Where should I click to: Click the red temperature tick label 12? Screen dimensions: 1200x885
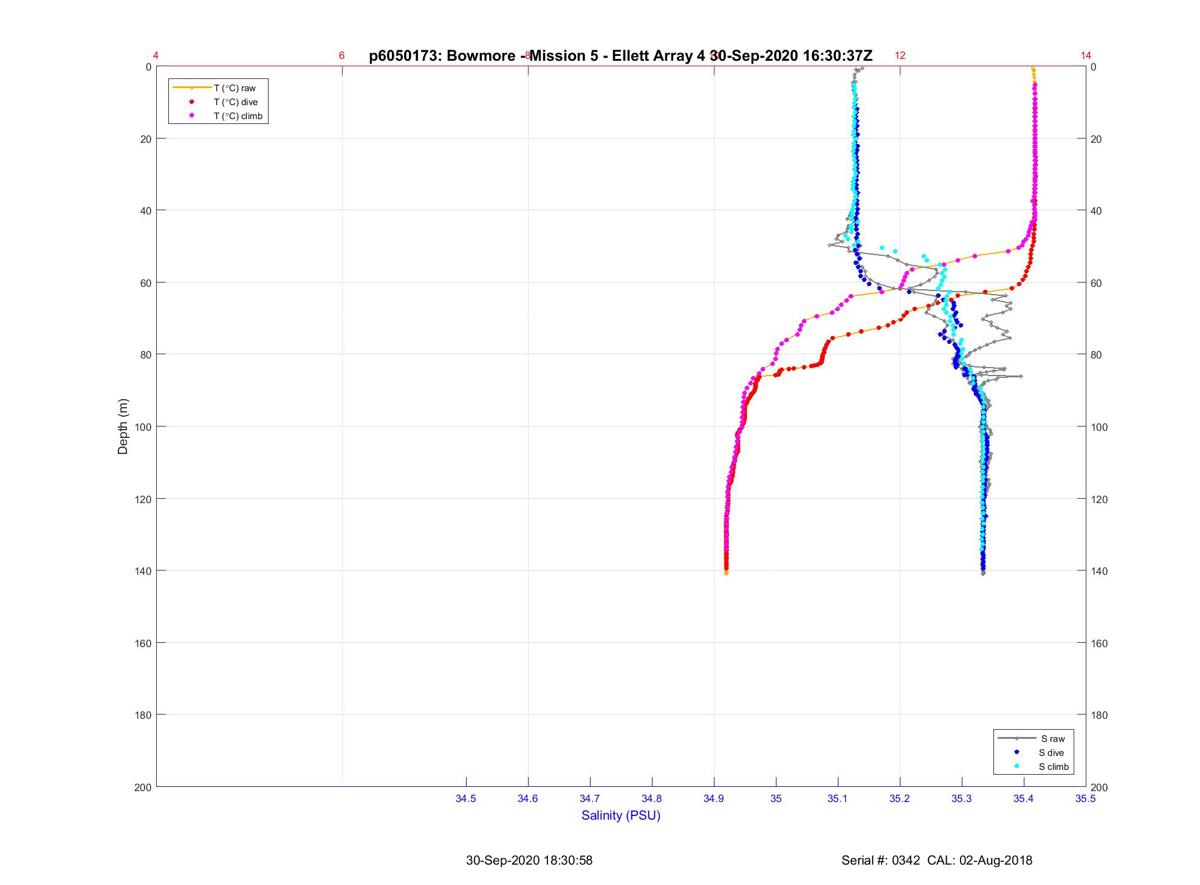tap(900, 56)
